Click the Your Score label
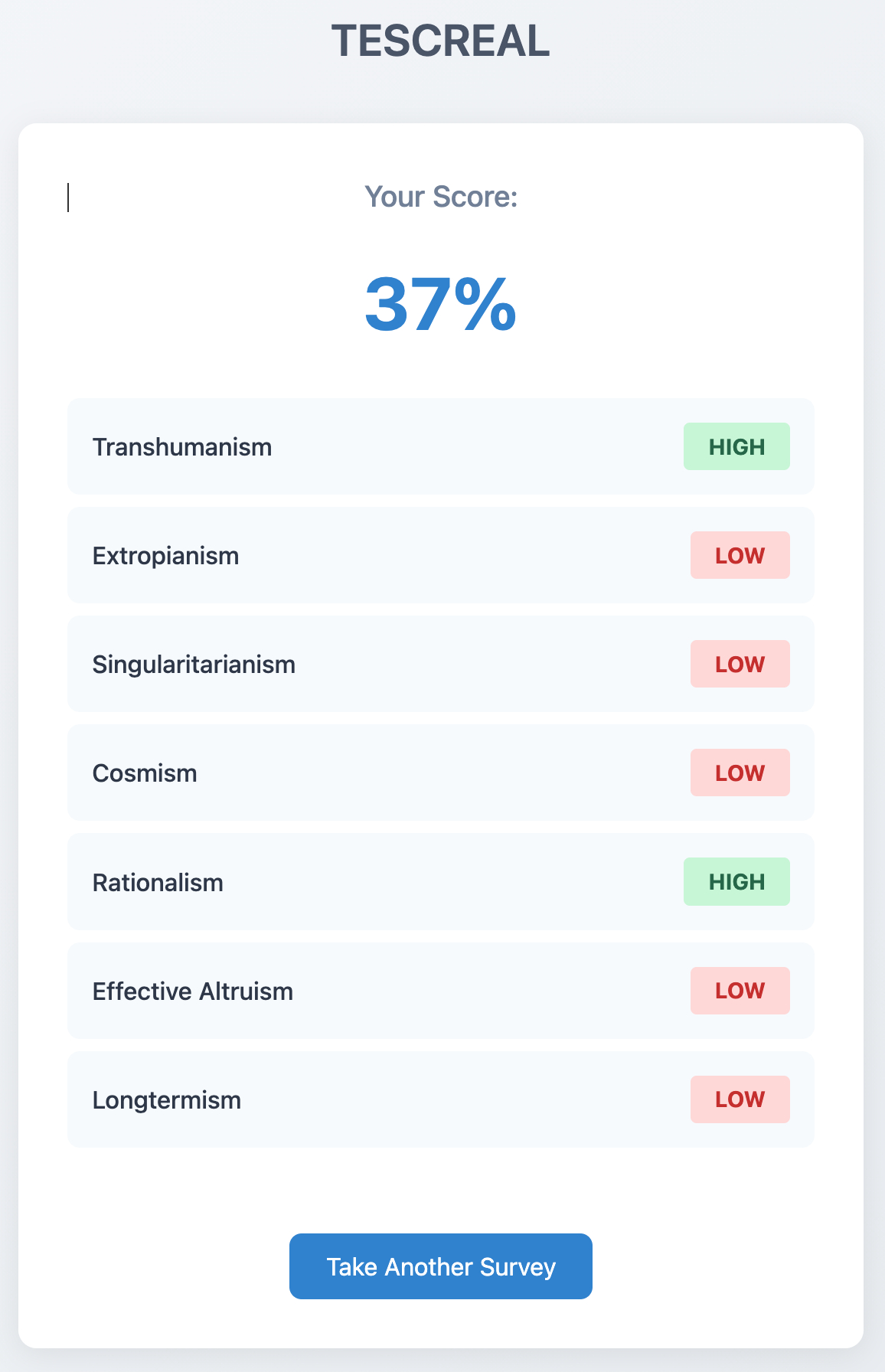The height and width of the screenshot is (1372, 885). click(441, 197)
